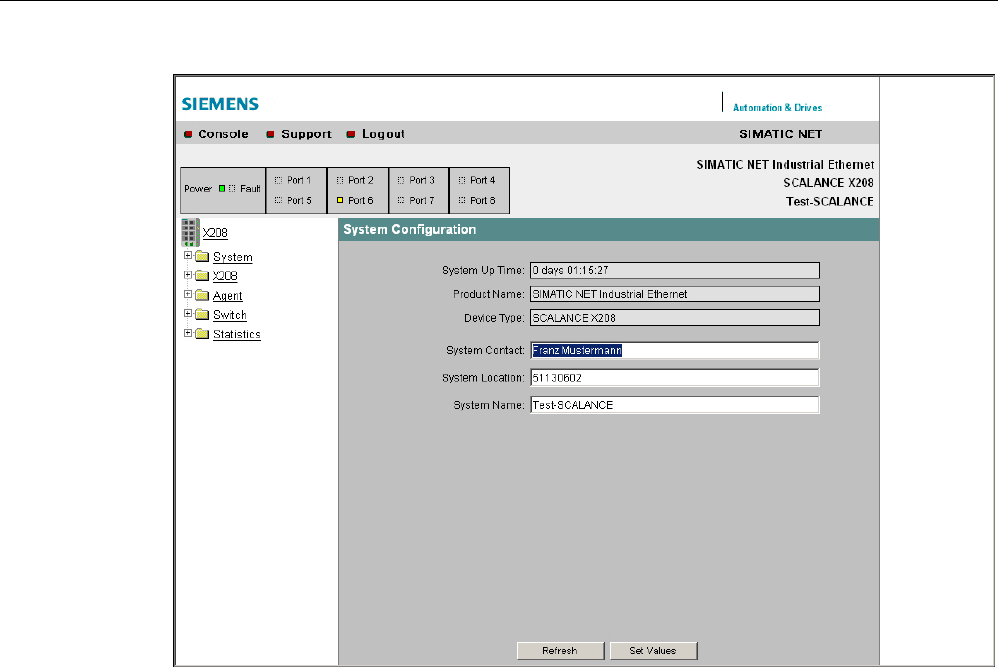
Task: Click the red bullet beside Logout
Action: tap(351, 134)
